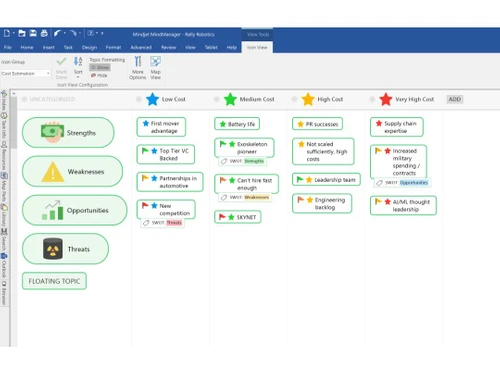Open More Options in the ribbon
Image resolution: width=500 pixels, height=375 pixels.
pos(138,68)
